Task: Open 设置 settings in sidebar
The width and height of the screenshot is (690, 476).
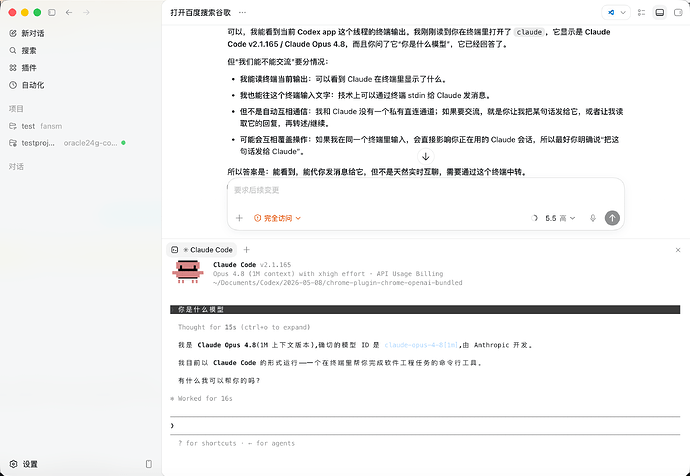Action: (x=24, y=464)
